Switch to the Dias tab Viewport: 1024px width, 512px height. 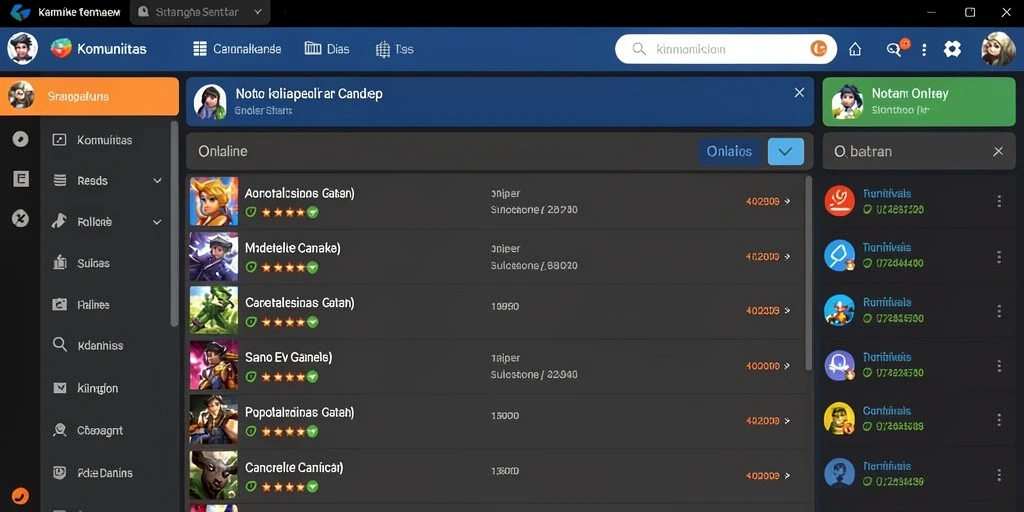(x=327, y=49)
